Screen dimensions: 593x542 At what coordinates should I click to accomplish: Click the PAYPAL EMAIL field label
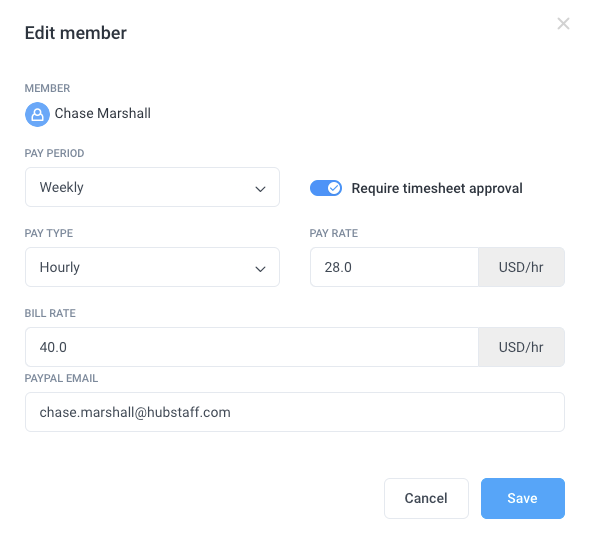61,378
